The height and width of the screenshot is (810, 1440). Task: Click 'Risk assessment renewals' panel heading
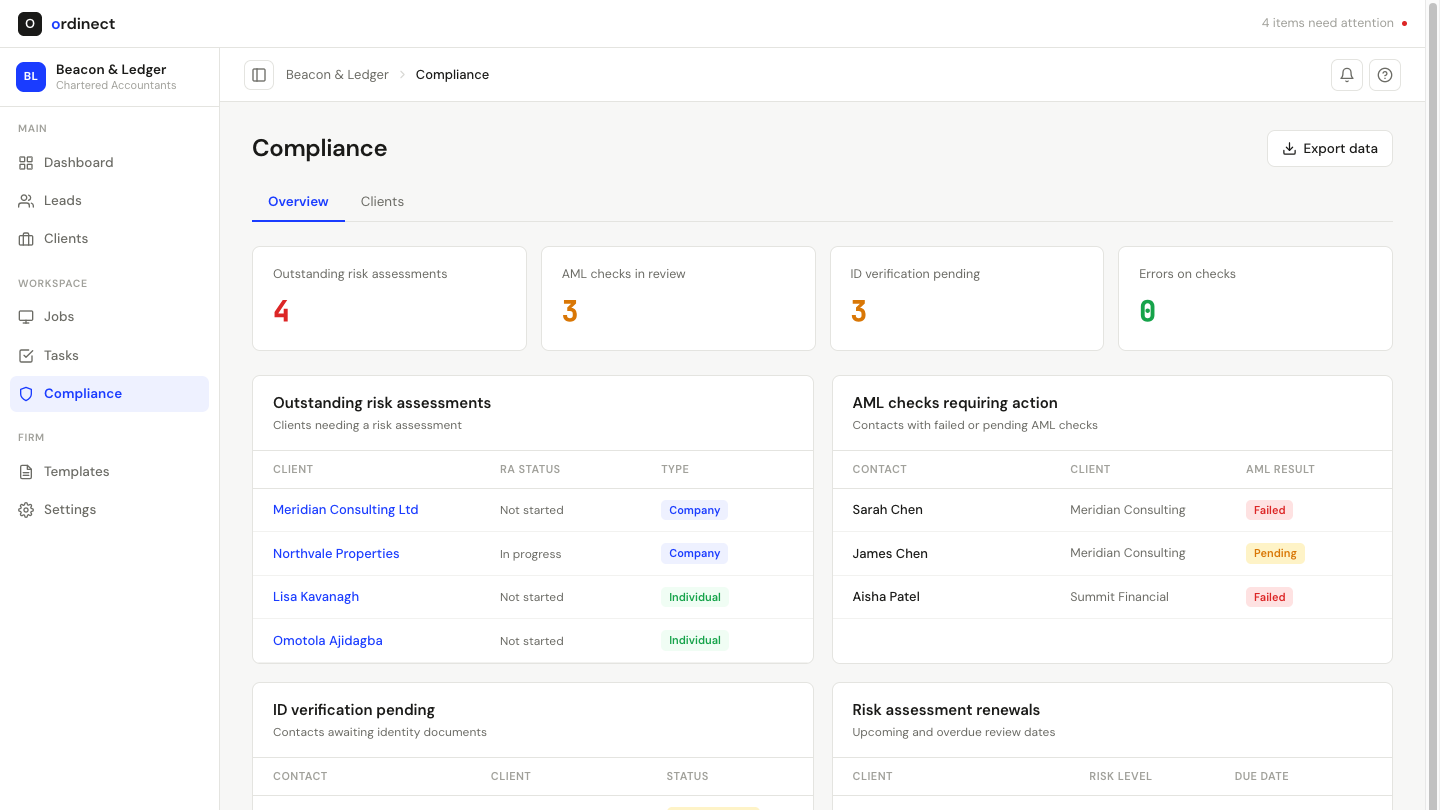946,710
